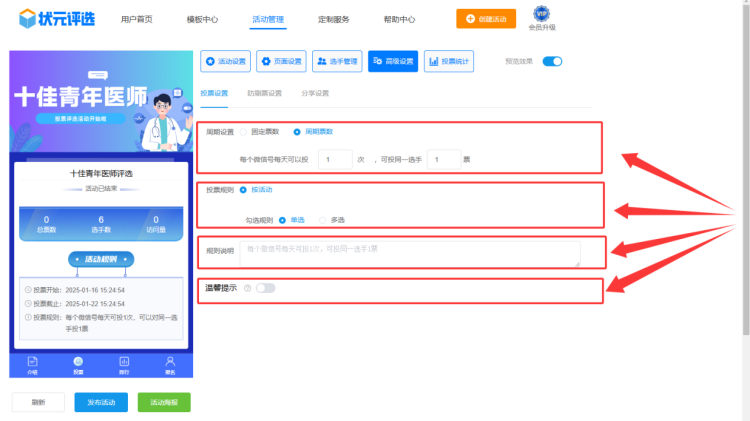Open 投票统计 chart toolbar button
This screenshot has height=421, width=750.
coord(449,61)
